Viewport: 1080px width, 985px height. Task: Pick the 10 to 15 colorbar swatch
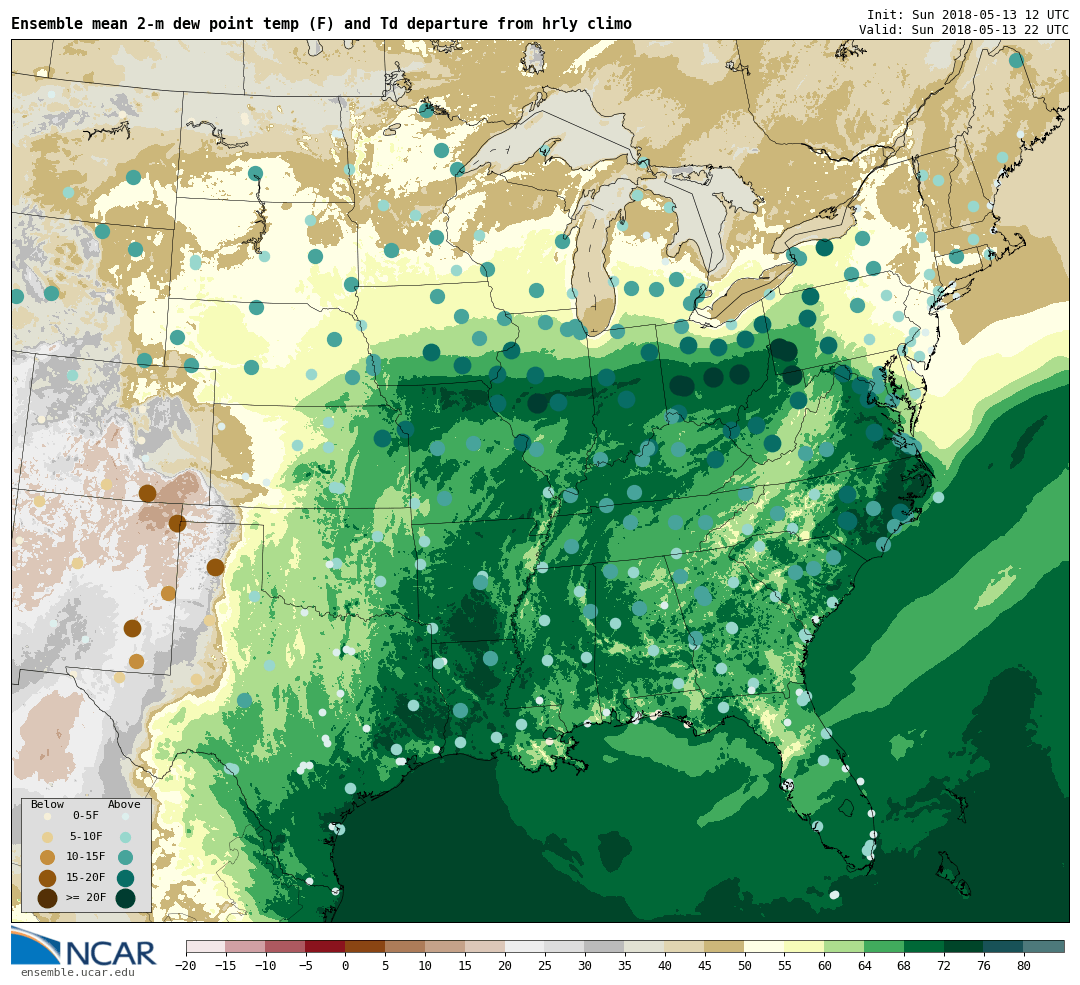click(446, 946)
